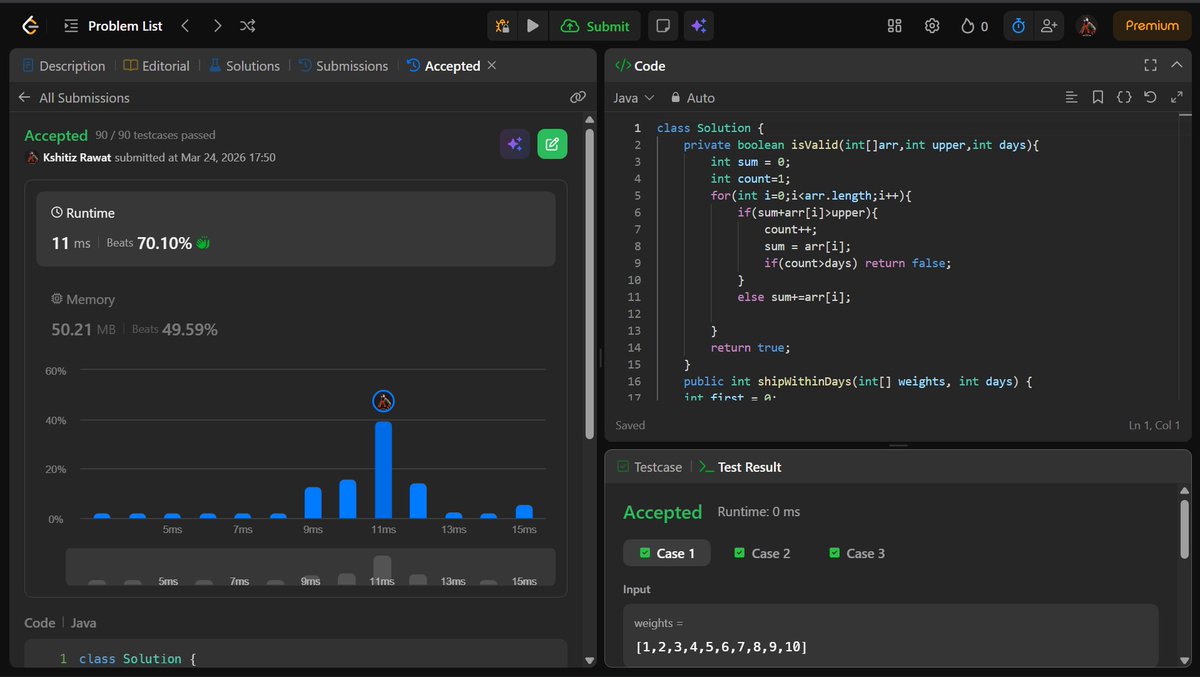The height and width of the screenshot is (677, 1200).
Task: Open the user profile avatar
Action: (x=1087, y=26)
